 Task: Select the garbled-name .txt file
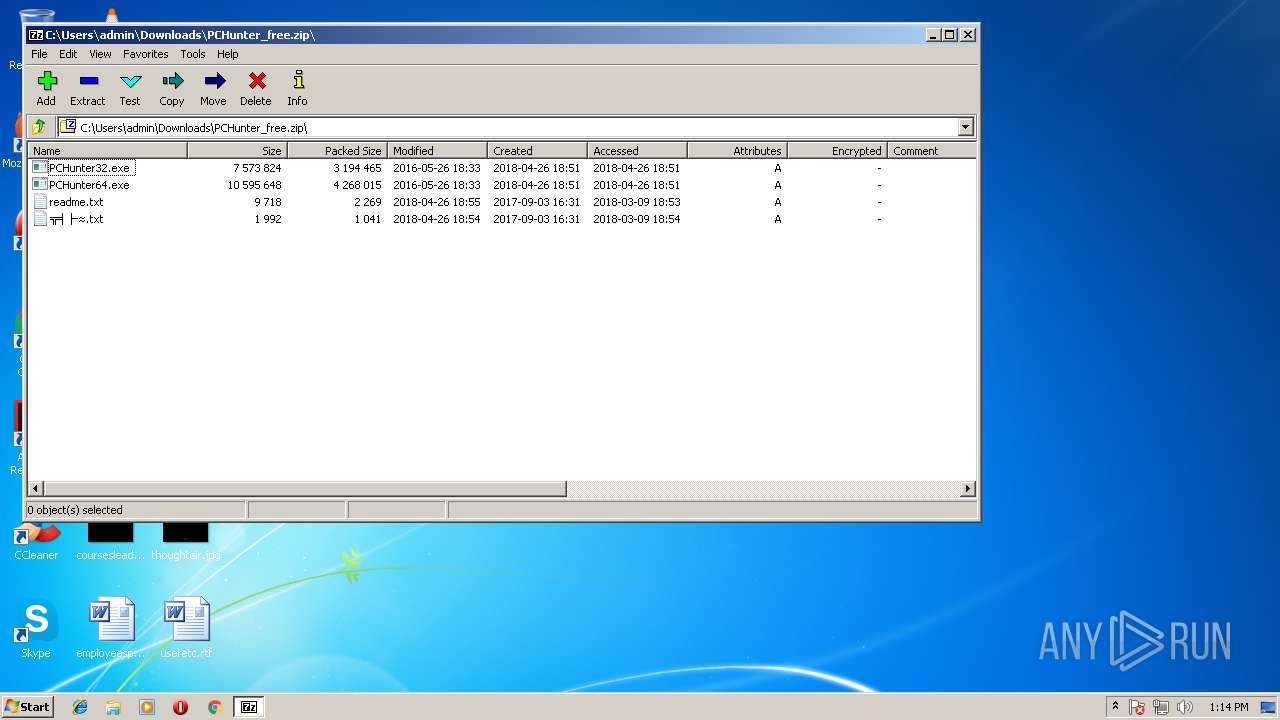click(x=76, y=219)
